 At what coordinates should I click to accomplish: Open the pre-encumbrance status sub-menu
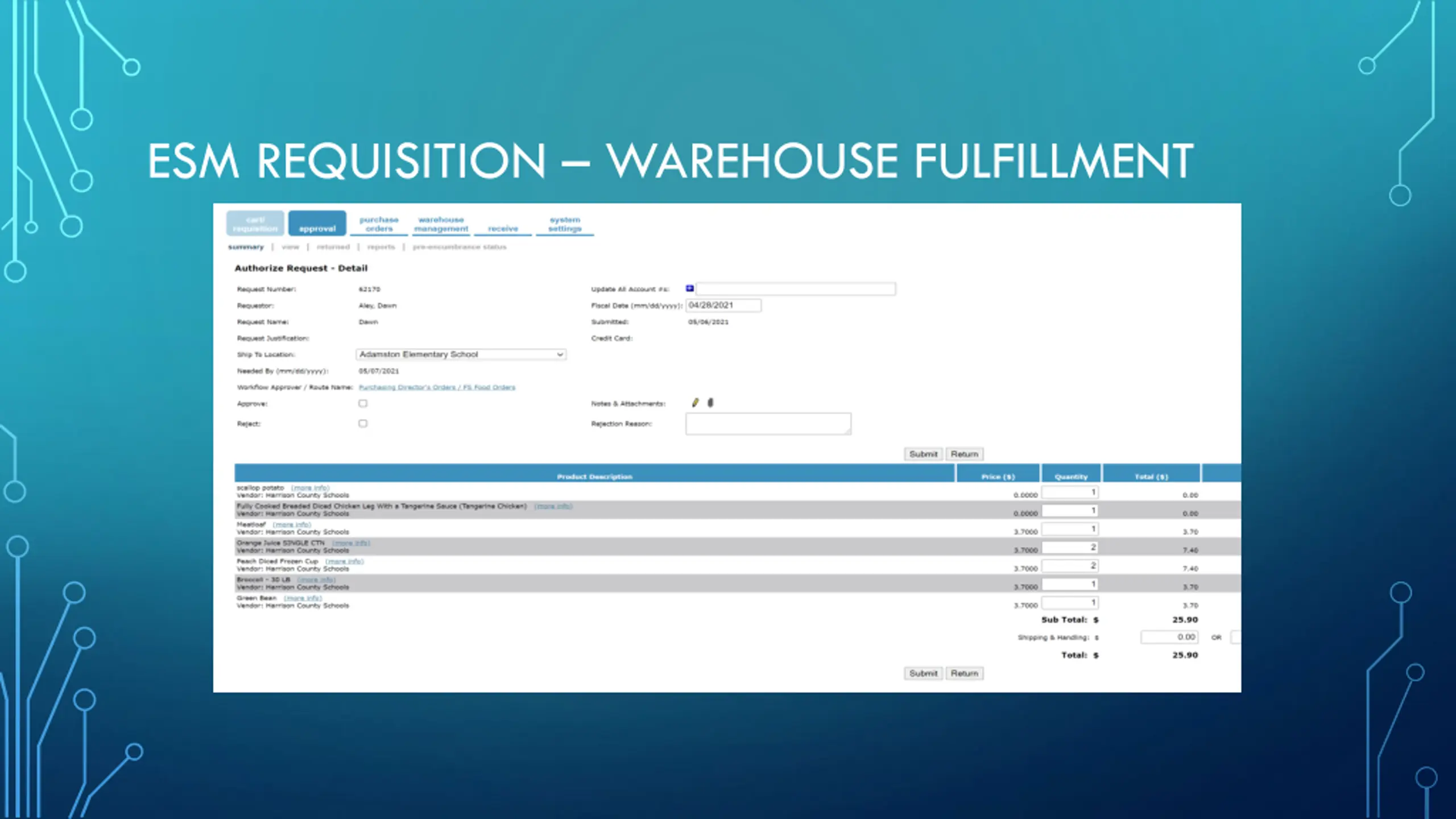[x=460, y=247]
